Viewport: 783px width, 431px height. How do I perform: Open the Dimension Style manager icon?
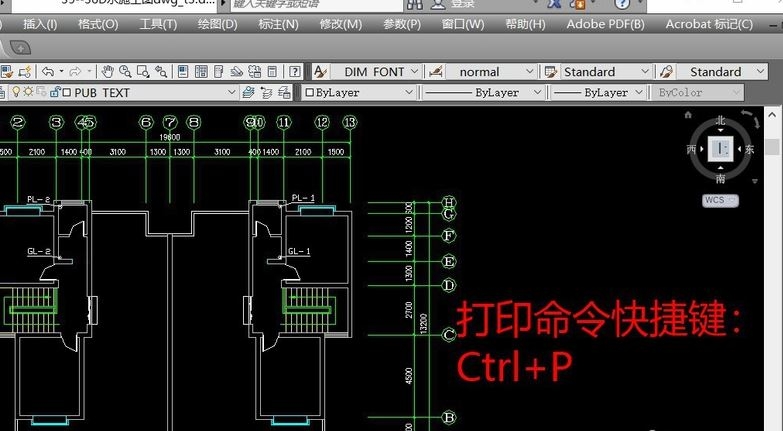click(x=435, y=72)
